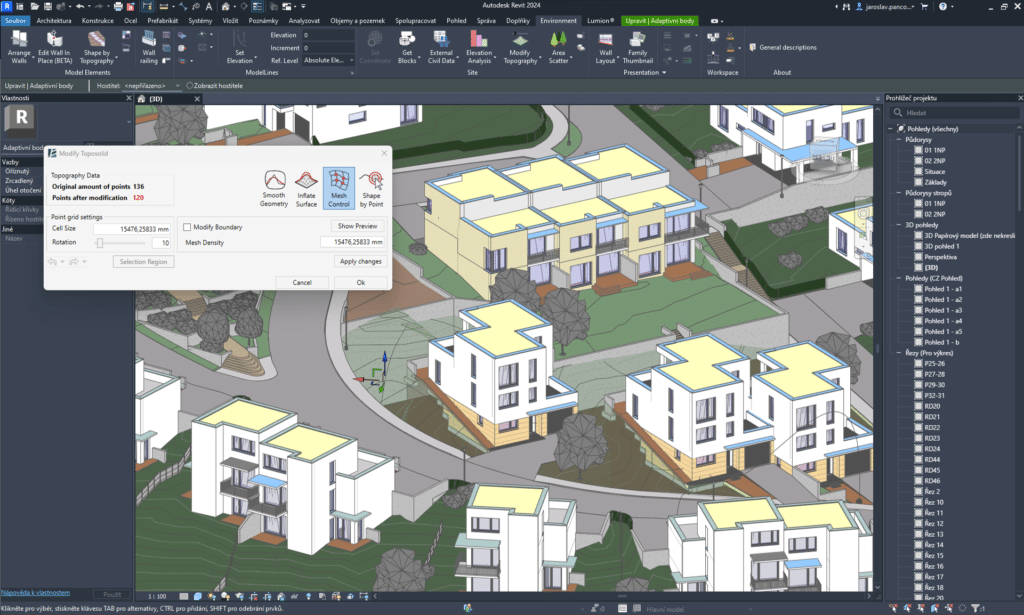1024x615 pixels.
Task: Open the Ref. Level Absolute Ele... dropdown
Action: coord(328,61)
